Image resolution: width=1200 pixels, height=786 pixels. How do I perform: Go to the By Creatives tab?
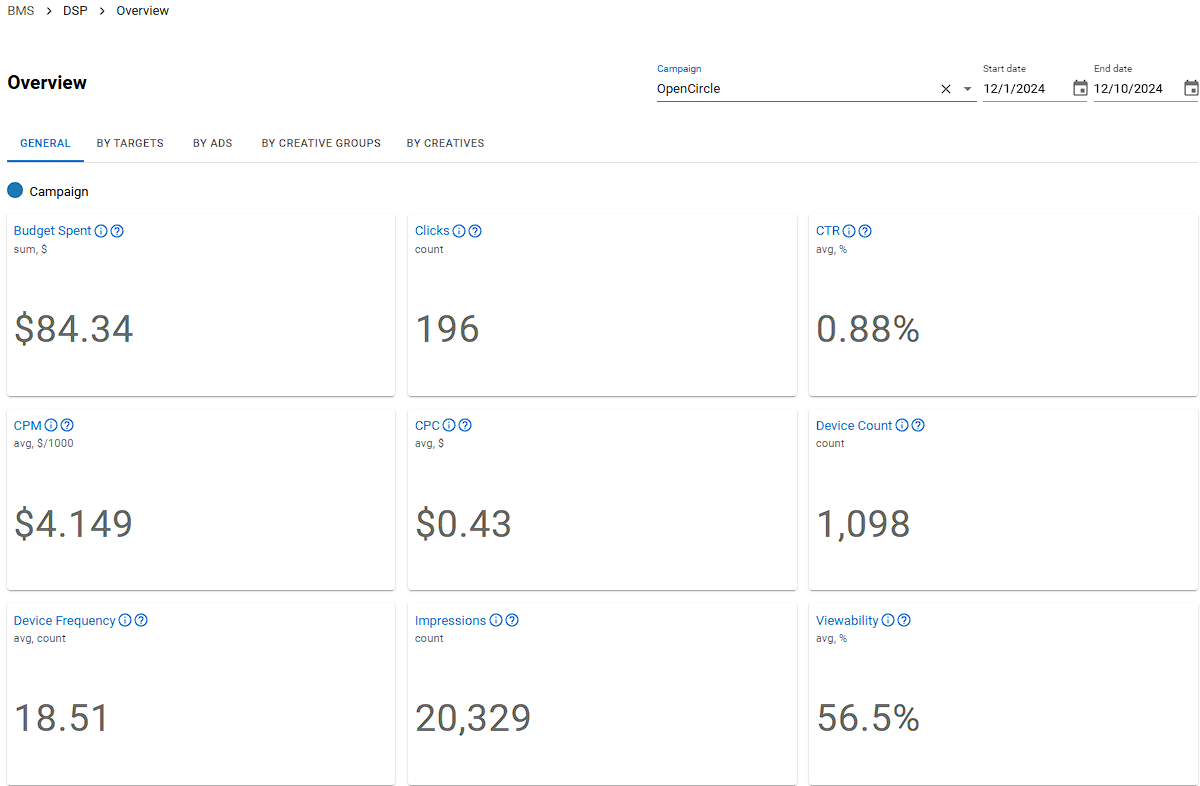[x=445, y=143]
